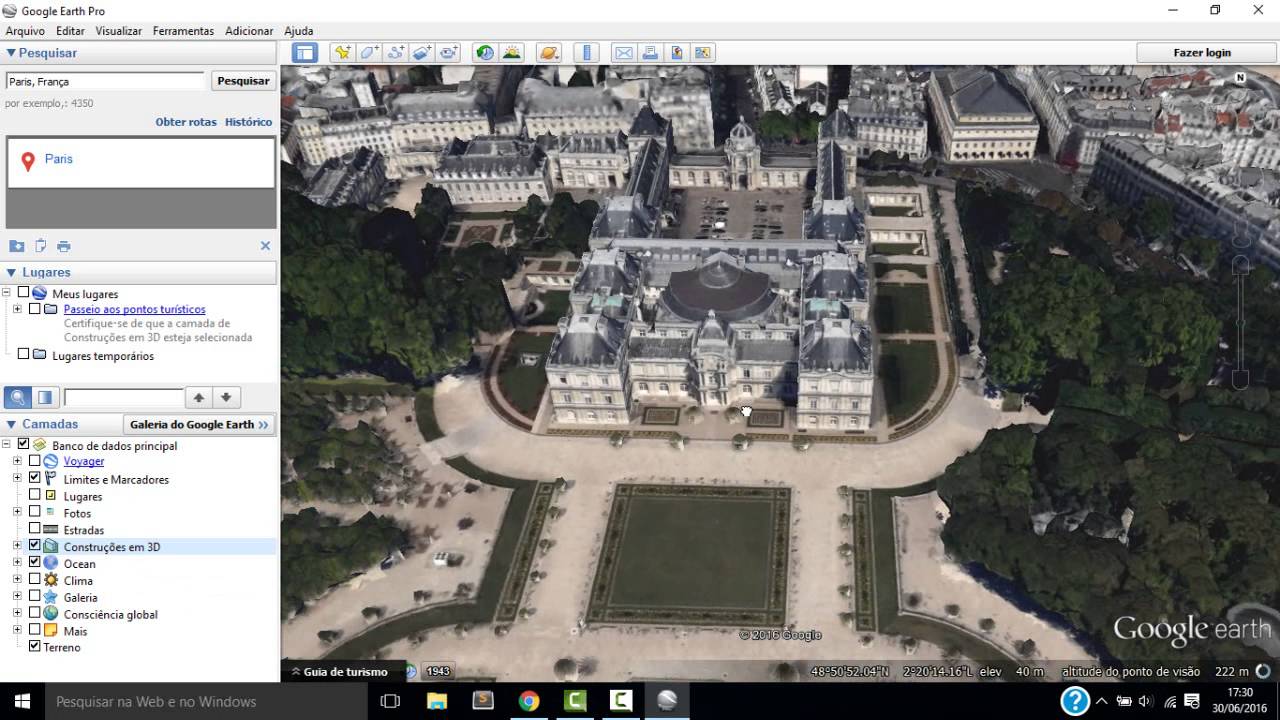Click Fazer login button
Viewport: 1280px width, 720px height.
pyautogui.click(x=1202, y=53)
